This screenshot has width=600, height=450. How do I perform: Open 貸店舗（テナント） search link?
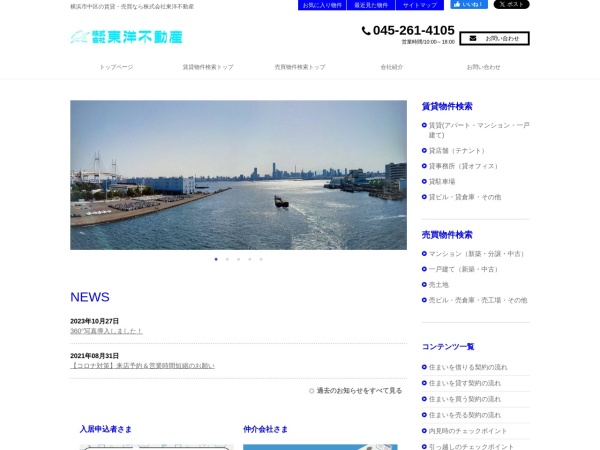tap(457, 151)
